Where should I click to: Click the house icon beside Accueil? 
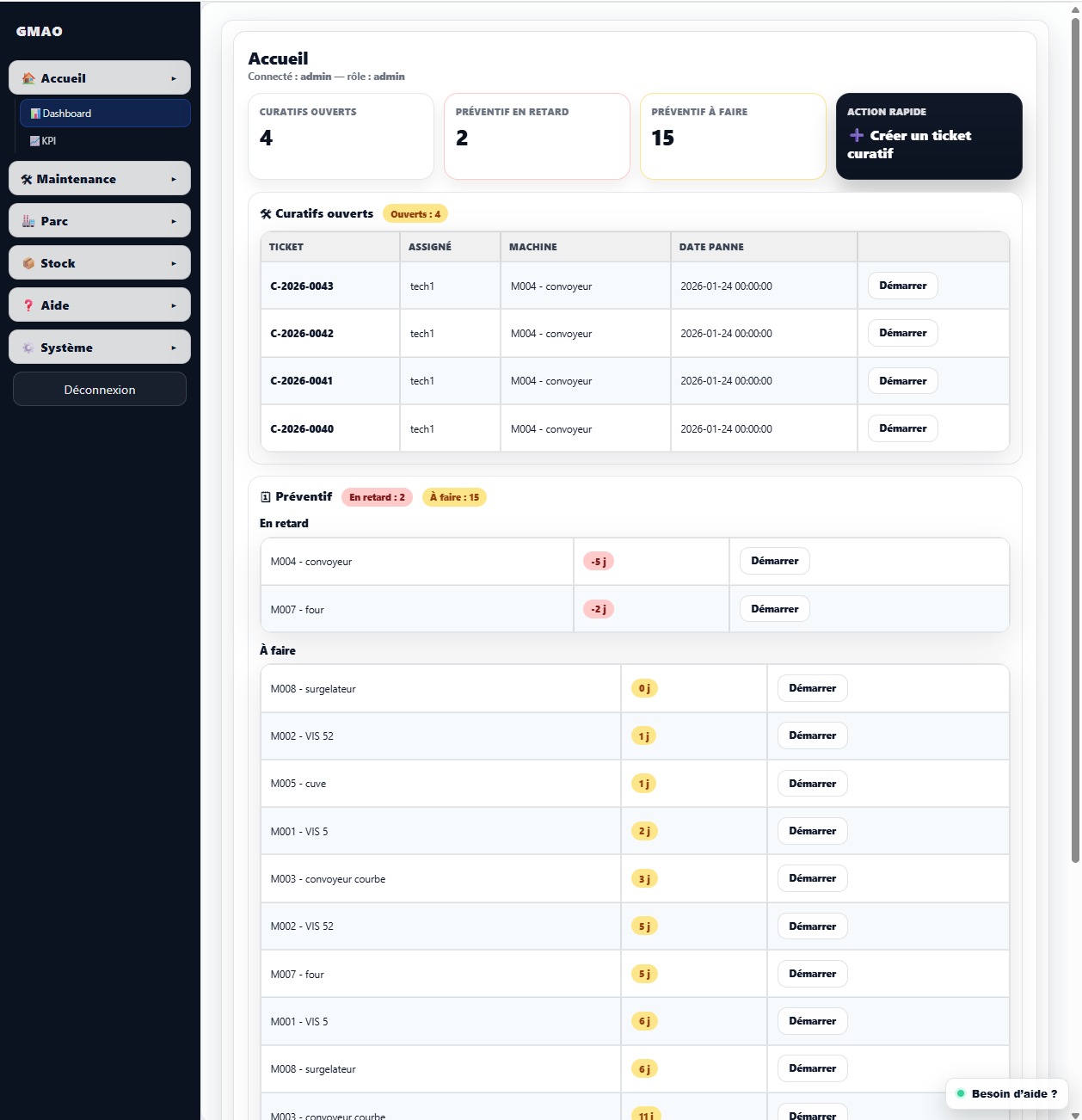click(x=28, y=78)
